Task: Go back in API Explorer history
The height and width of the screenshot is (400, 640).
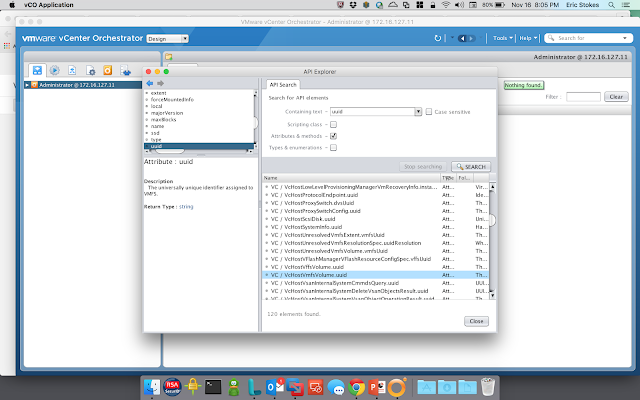Action: click(x=150, y=83)
